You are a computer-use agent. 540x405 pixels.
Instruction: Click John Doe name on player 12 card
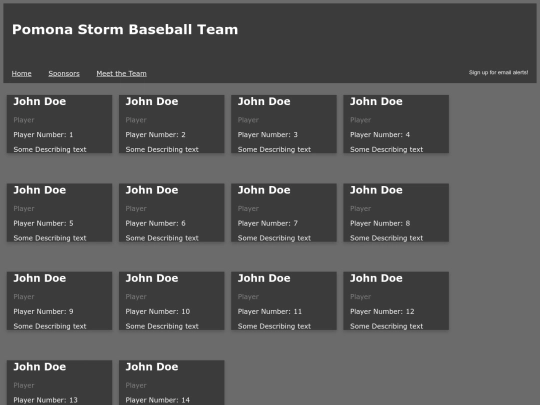(x=376, y=278)
